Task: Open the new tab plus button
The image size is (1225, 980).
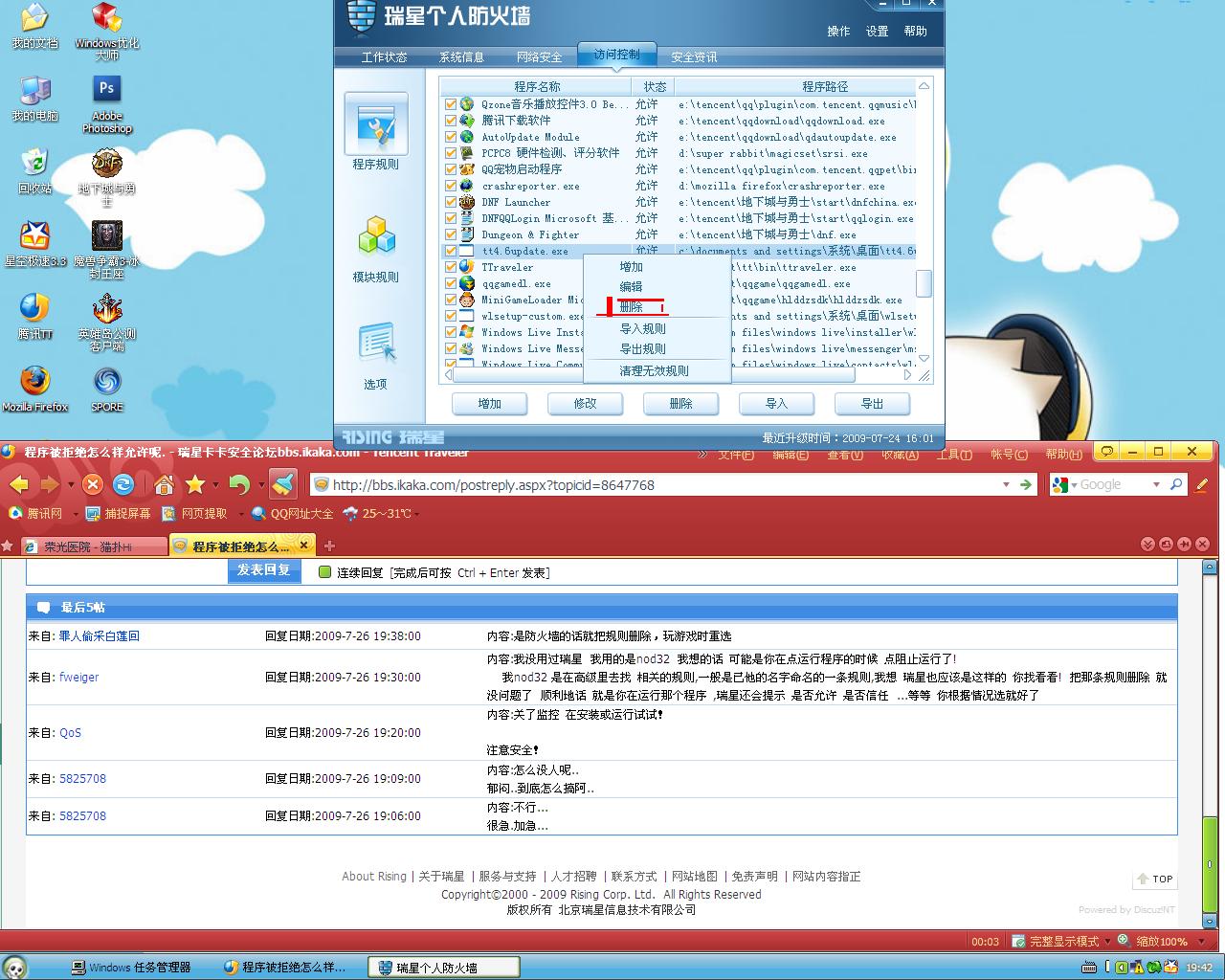Action: 329,546
